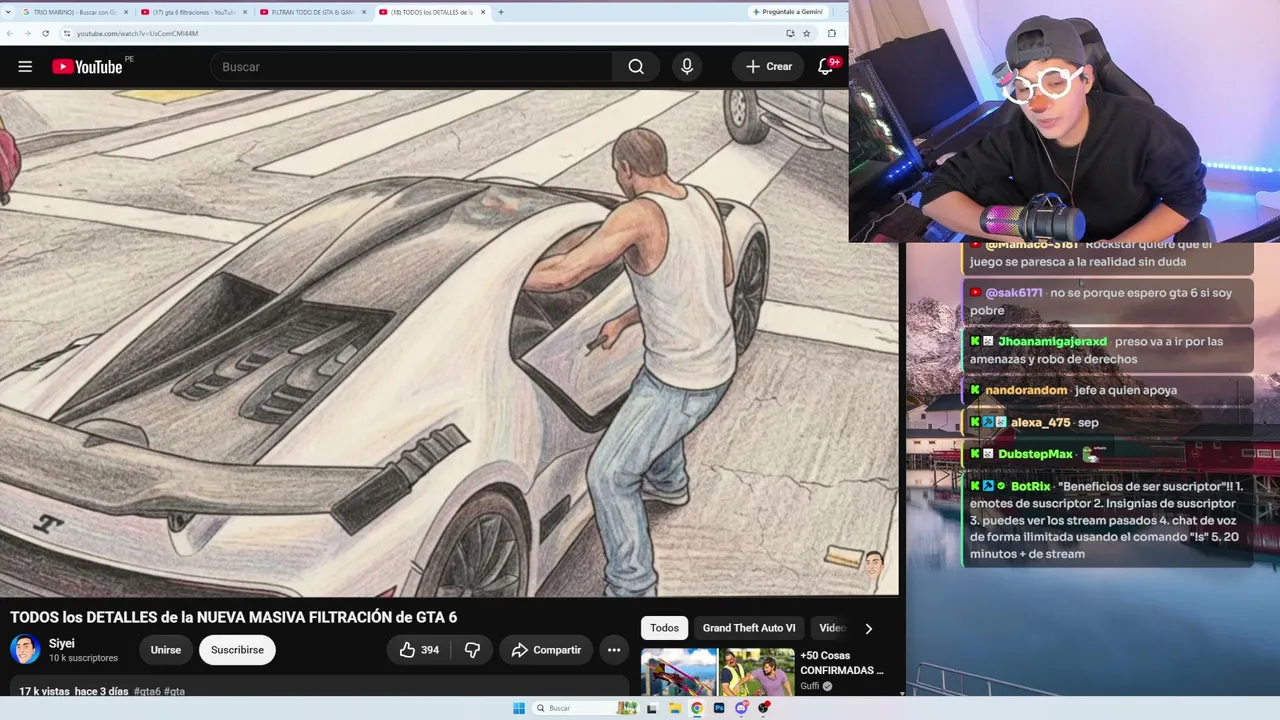The height and width of the screenshot is (720, 1280).
Task: Click chat username alexa_475
Action: tap(1040, 422)
